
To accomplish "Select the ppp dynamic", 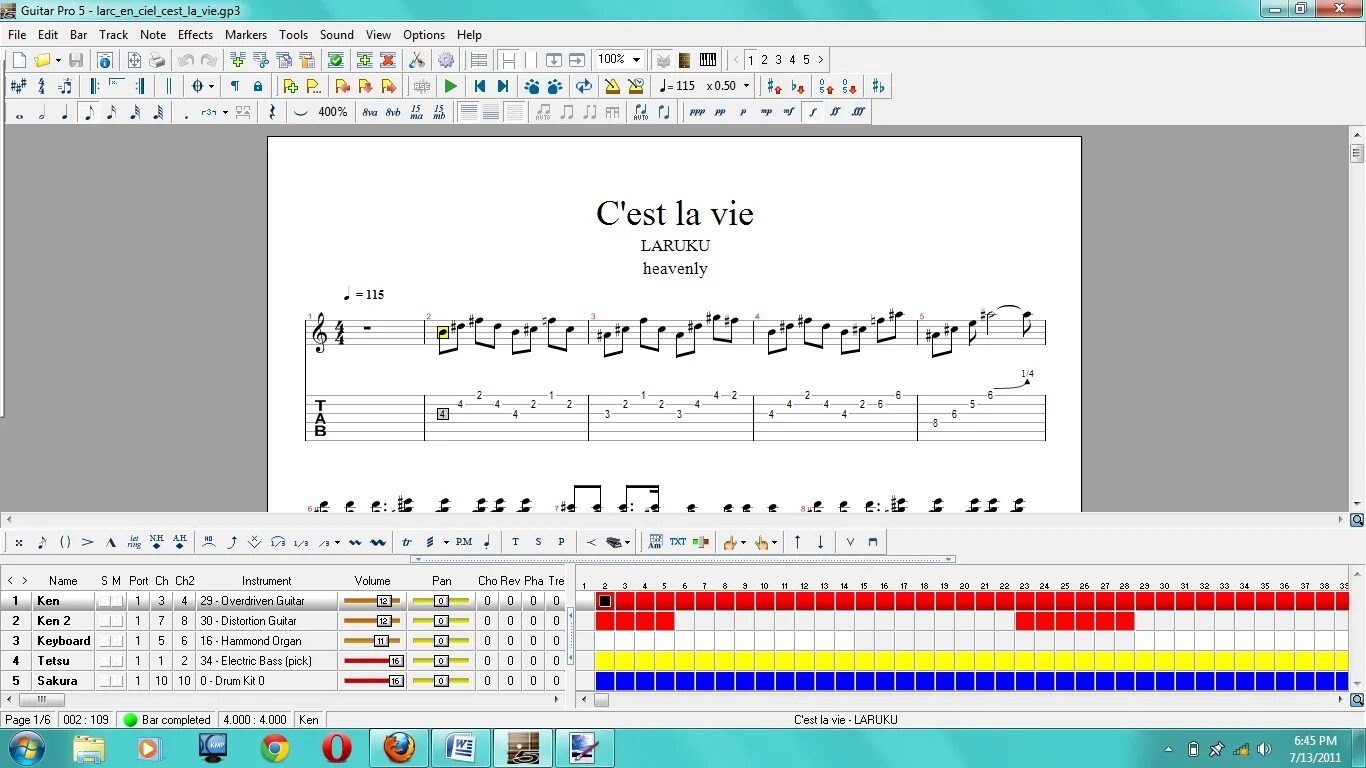I will coord(697,113).
